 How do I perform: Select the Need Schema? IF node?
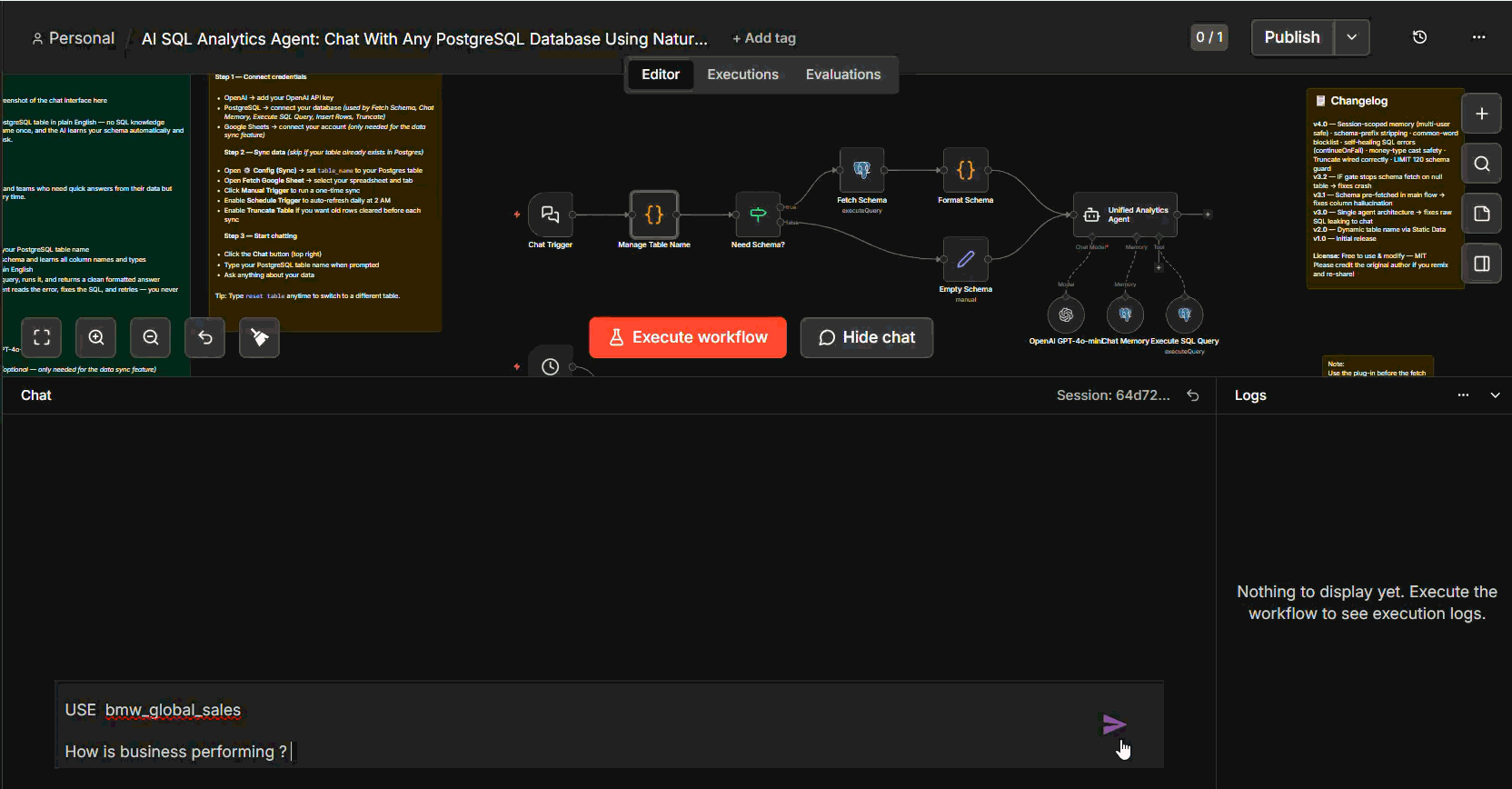click(x=758, y=215)
